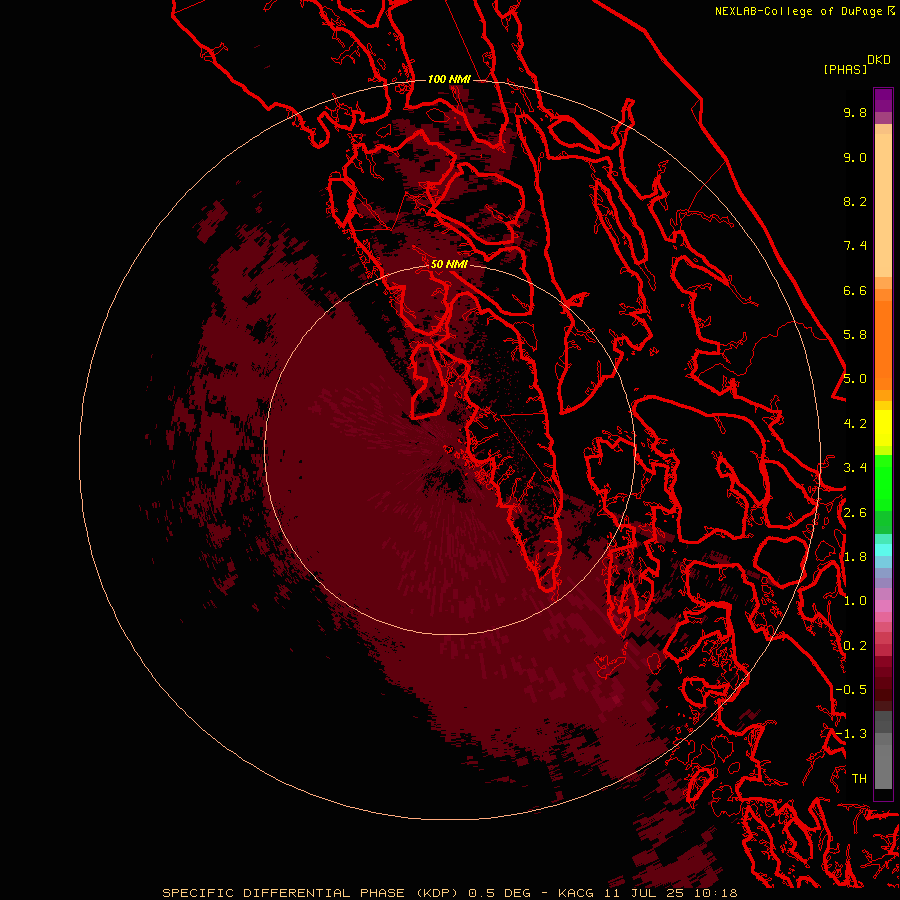Click the 4.2 legend value
Image resolution: width=900 pixels, height=900 pixels.
[x=855, y=424]
